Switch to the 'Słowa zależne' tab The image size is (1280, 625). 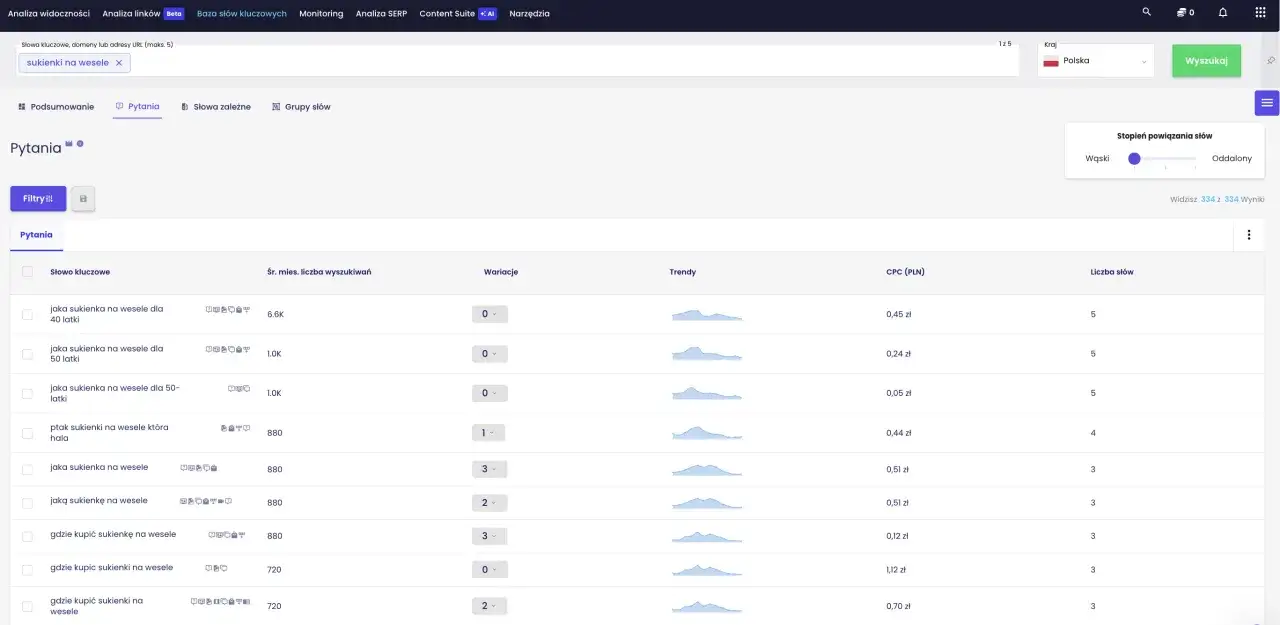pyautogui.click(x=215, y=106)
